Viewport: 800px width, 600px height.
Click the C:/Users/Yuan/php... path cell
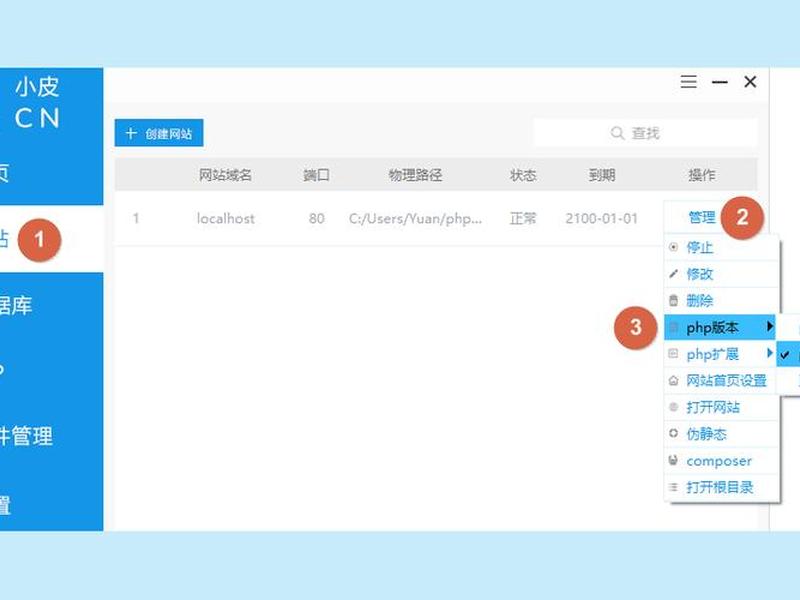415,218
